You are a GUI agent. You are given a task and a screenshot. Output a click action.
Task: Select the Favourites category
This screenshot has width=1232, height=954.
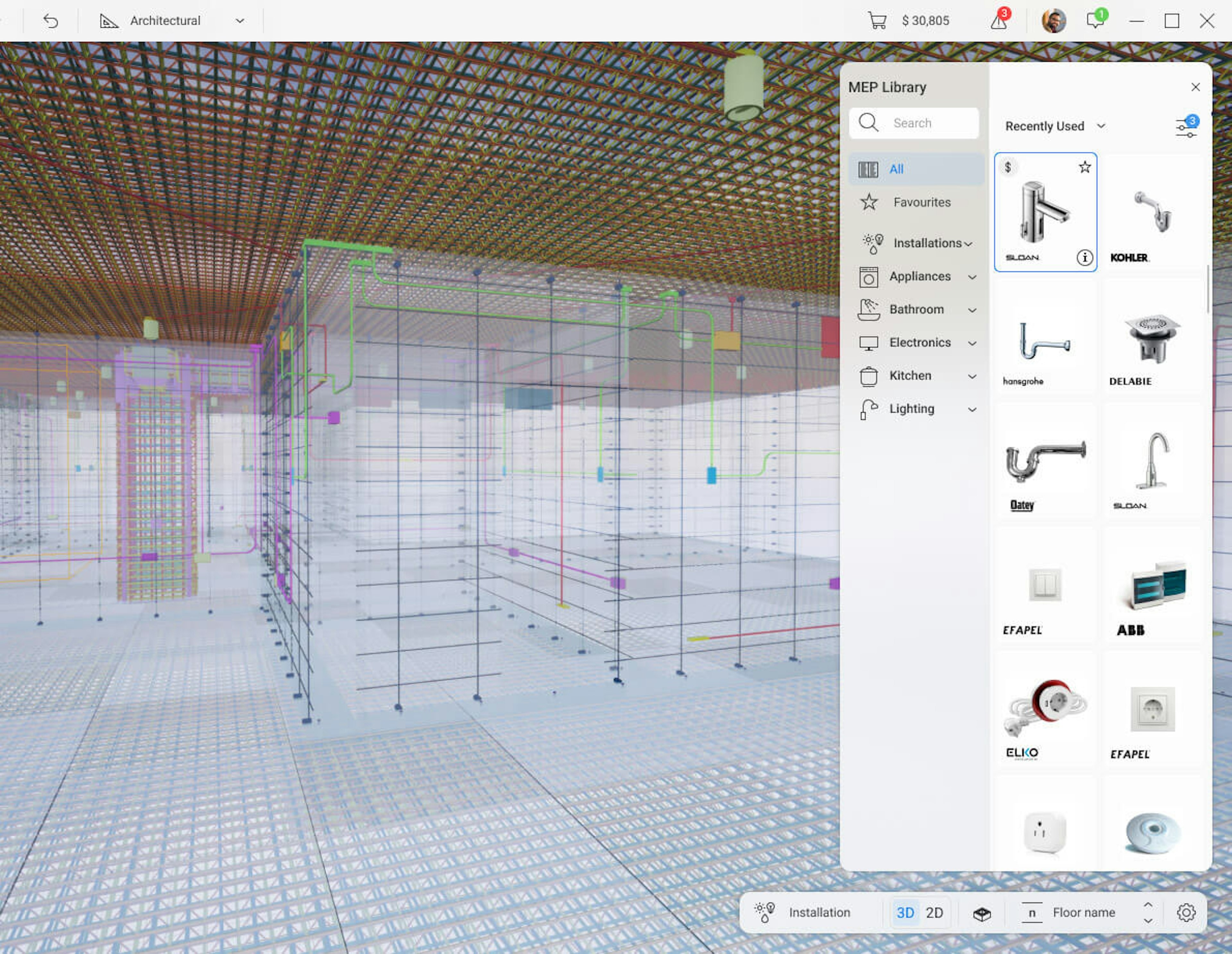(x=916, y=202)
